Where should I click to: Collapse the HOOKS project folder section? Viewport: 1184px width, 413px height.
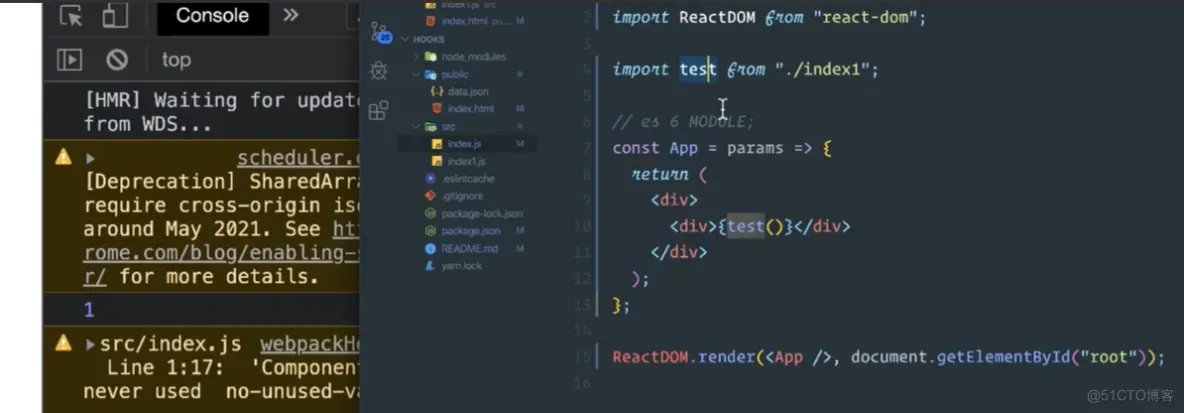pos(427,39)
